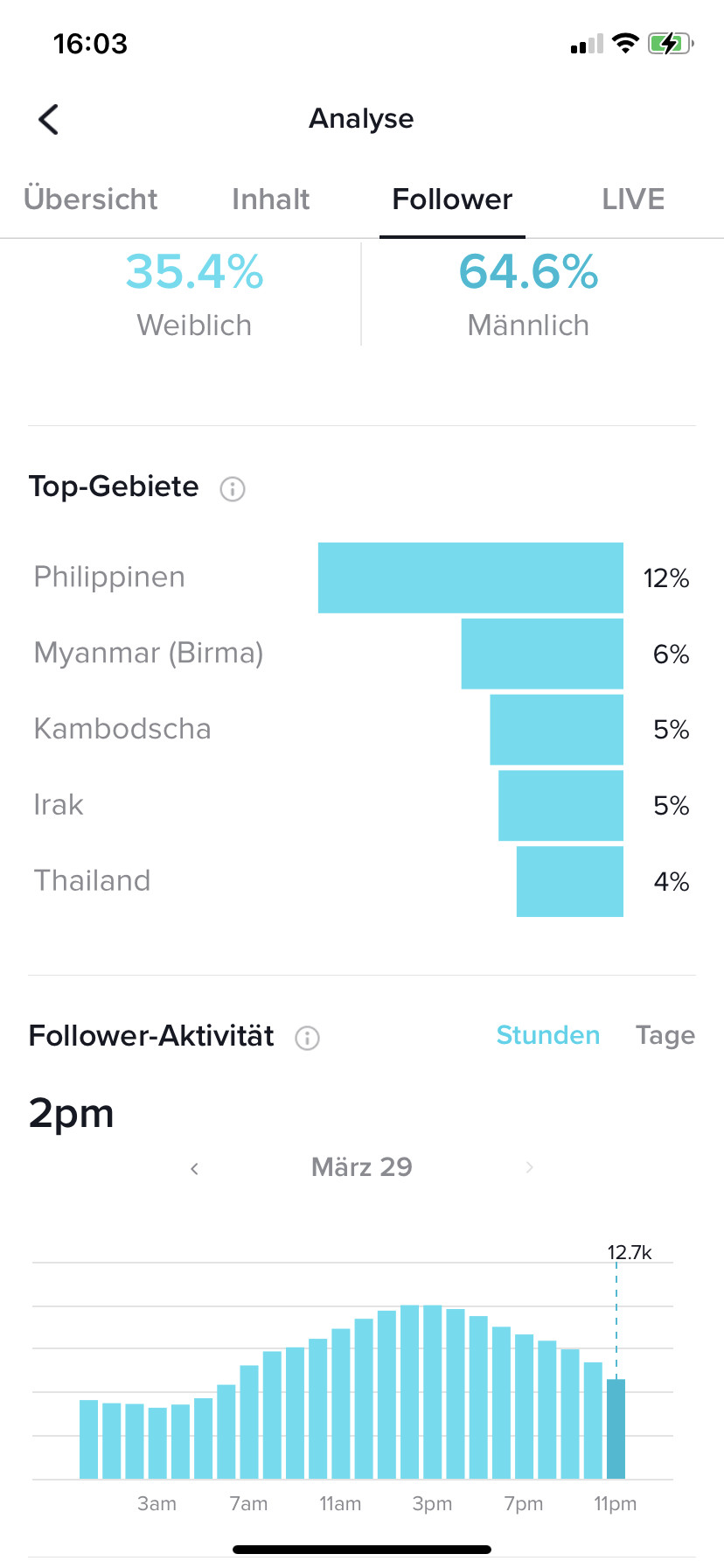The height and width of the screenshot is (1568, 724).
Task: Tap the cellular signal bars icon
Action: [x=587, y=44]
